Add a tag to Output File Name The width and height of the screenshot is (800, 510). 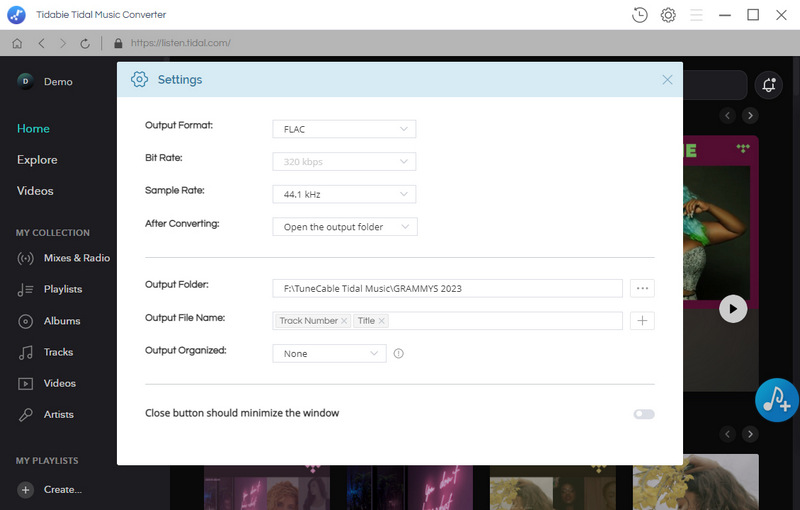pos(642,321)
